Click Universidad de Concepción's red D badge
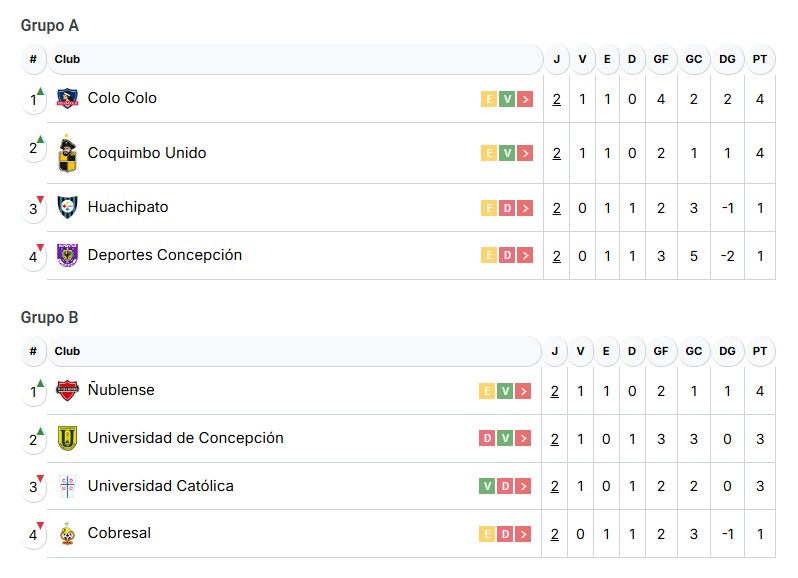This screenshot has width=798, height=578. click(x=488, y=438)
